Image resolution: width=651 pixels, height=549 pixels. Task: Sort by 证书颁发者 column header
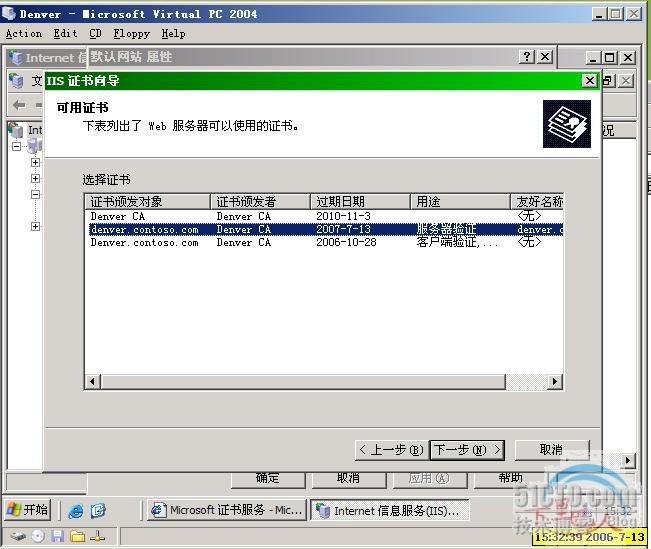click(261, 202)
